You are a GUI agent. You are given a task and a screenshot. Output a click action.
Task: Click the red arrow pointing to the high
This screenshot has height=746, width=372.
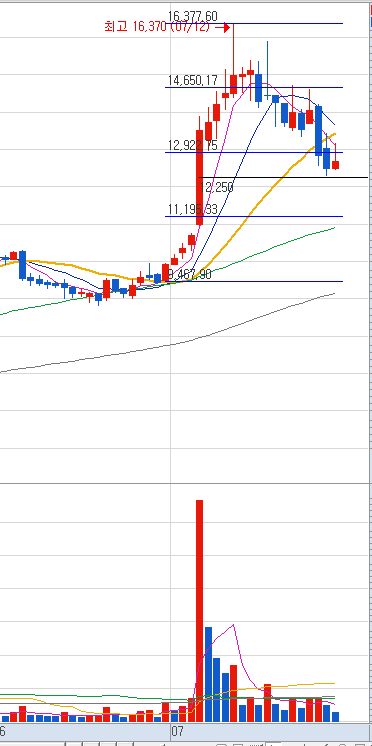[x=223, y=28]
